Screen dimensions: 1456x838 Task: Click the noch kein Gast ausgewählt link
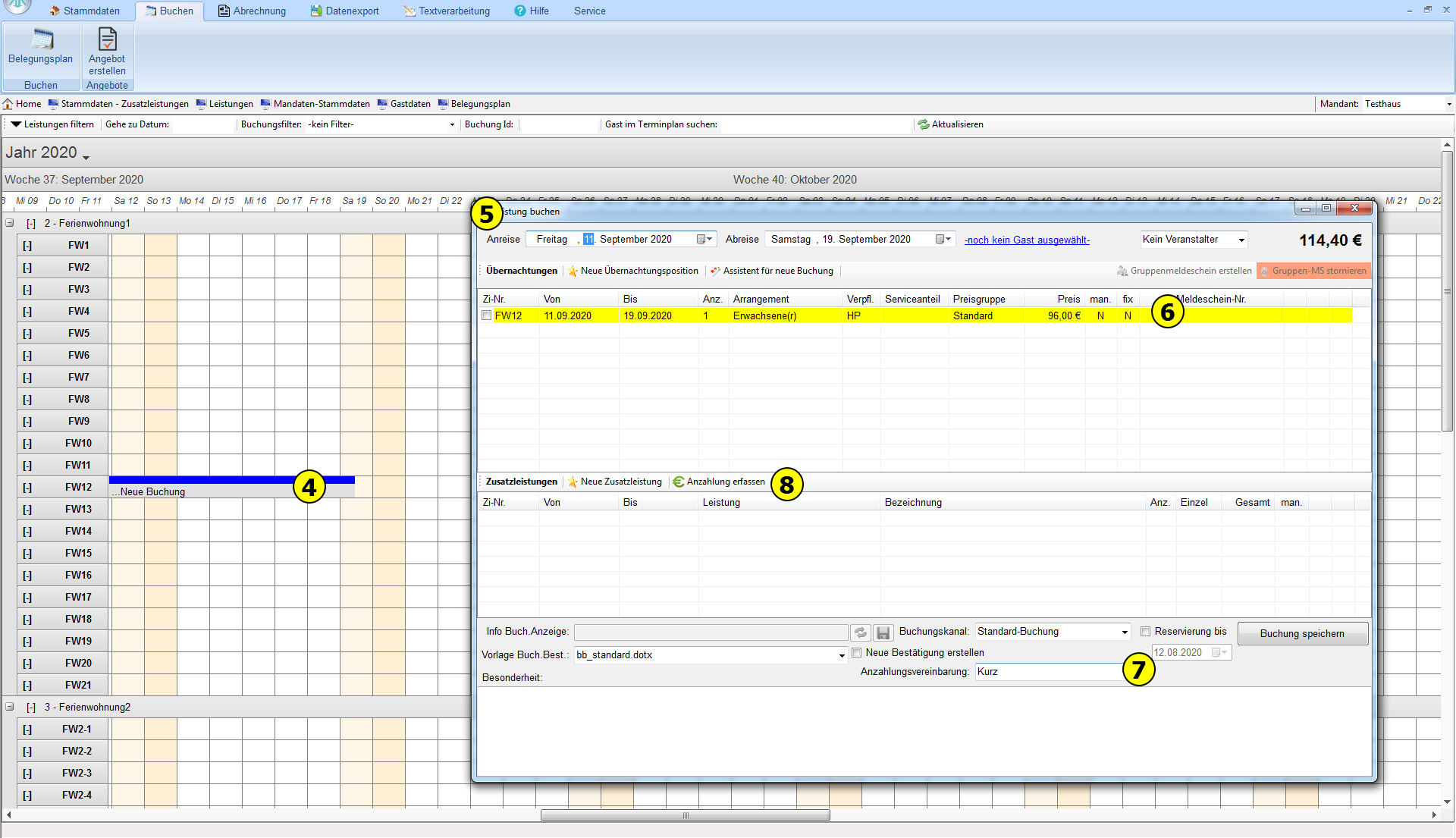point(1027,240)
